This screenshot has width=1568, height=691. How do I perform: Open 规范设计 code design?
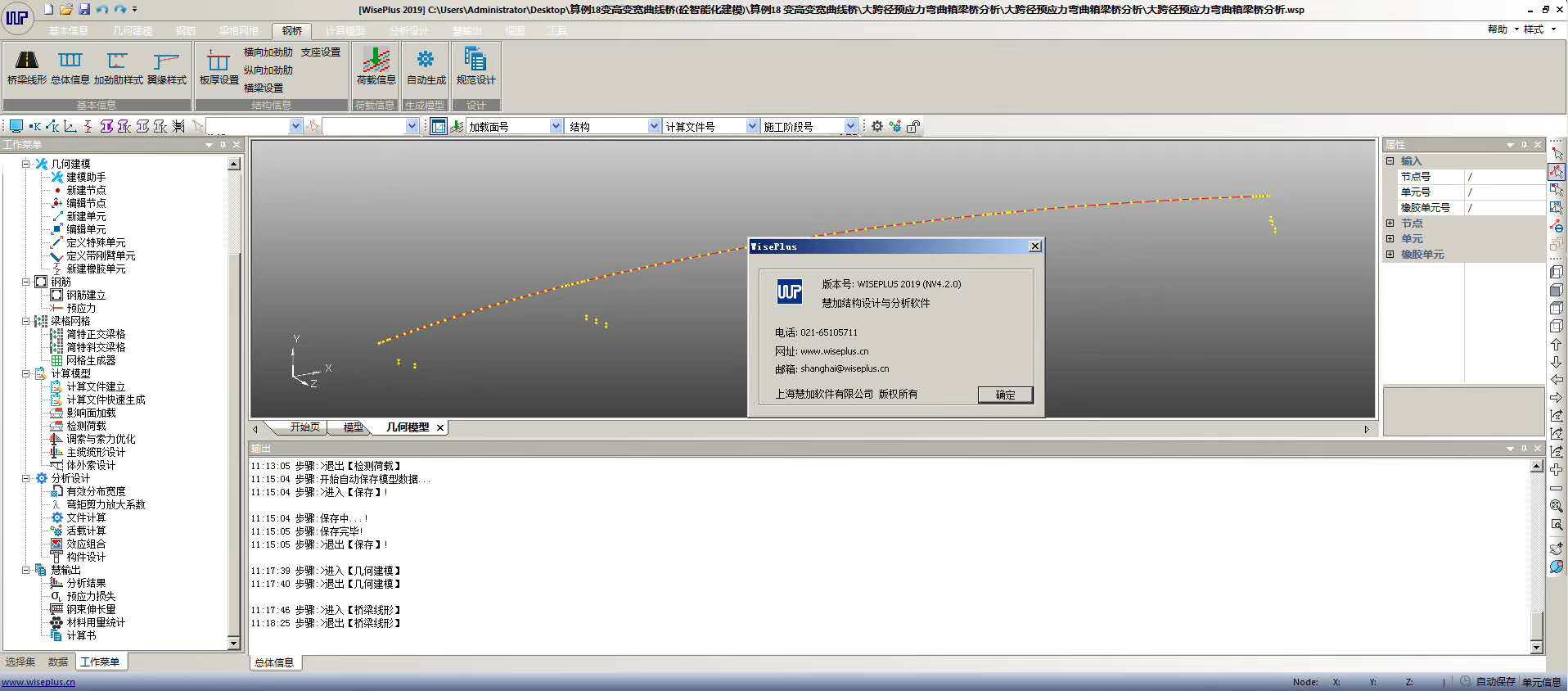tap(475, 67)
